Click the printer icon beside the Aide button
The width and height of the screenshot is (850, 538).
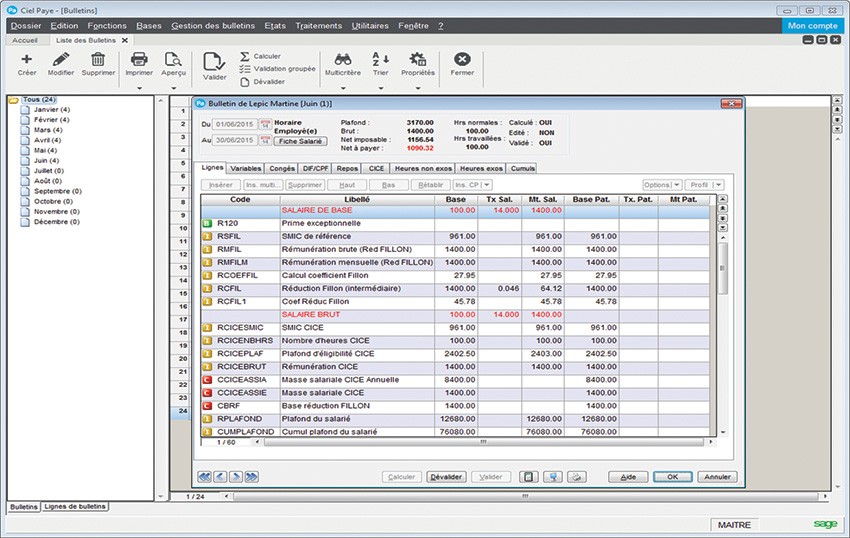click(x=575, y=477)
